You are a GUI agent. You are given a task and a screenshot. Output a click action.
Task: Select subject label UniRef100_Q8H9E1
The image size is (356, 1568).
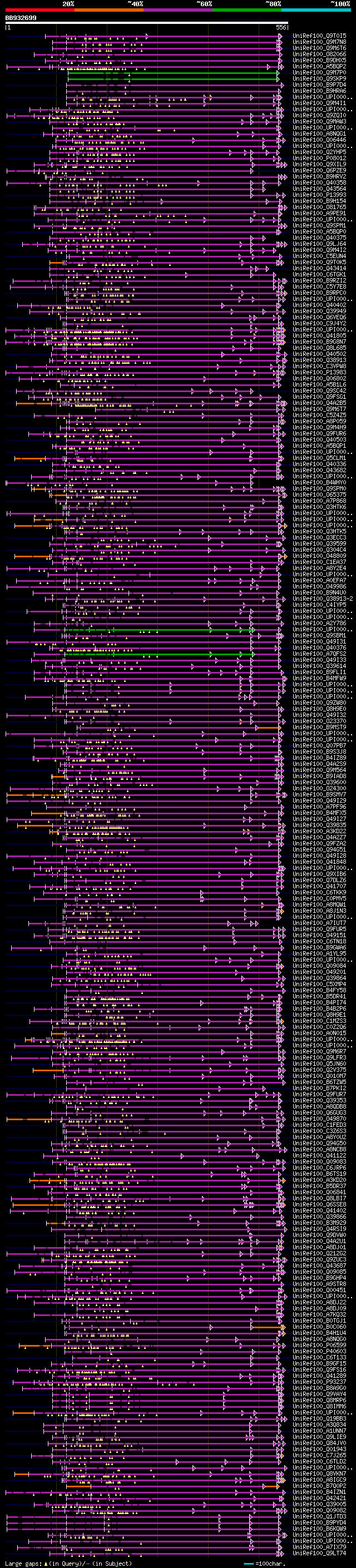point(319,1015)
